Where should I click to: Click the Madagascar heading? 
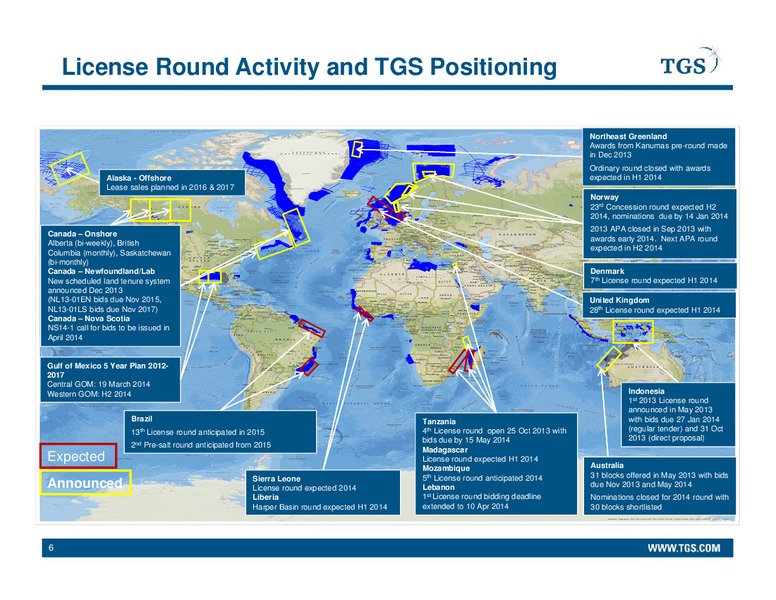tap(445, 450)
